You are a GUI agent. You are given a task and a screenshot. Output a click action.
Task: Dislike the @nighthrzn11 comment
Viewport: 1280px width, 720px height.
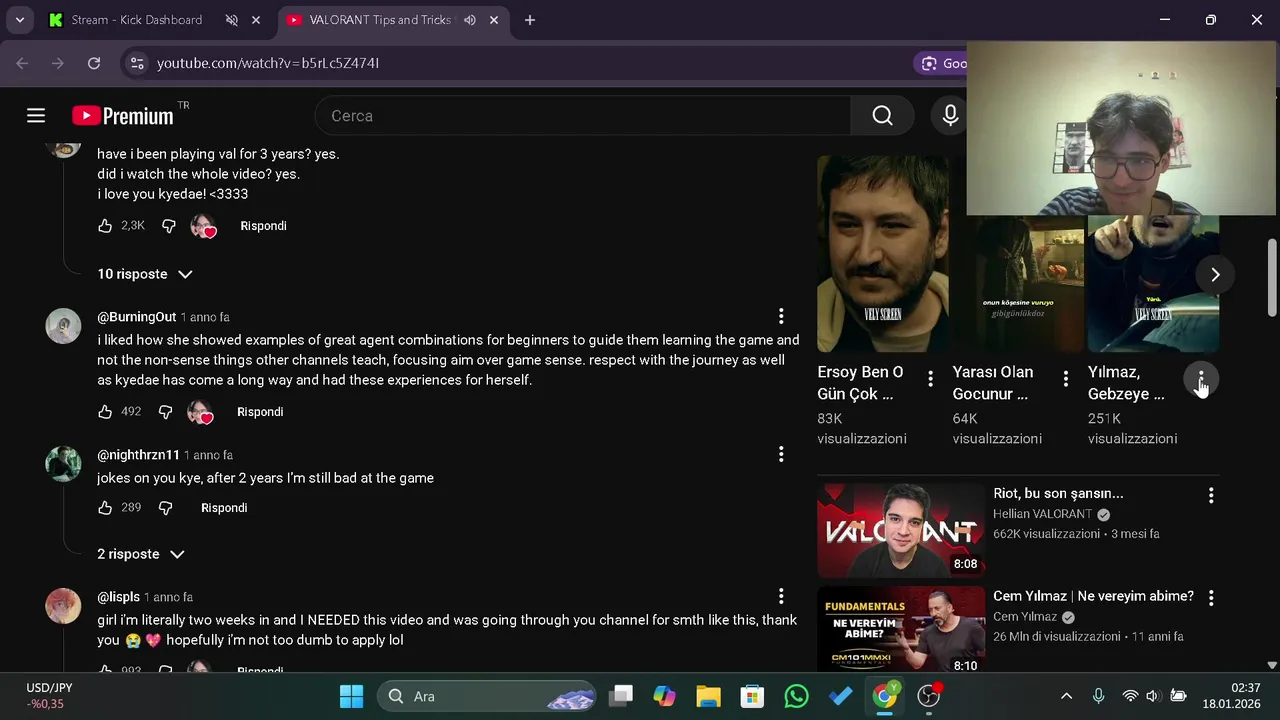coord(165,508)
